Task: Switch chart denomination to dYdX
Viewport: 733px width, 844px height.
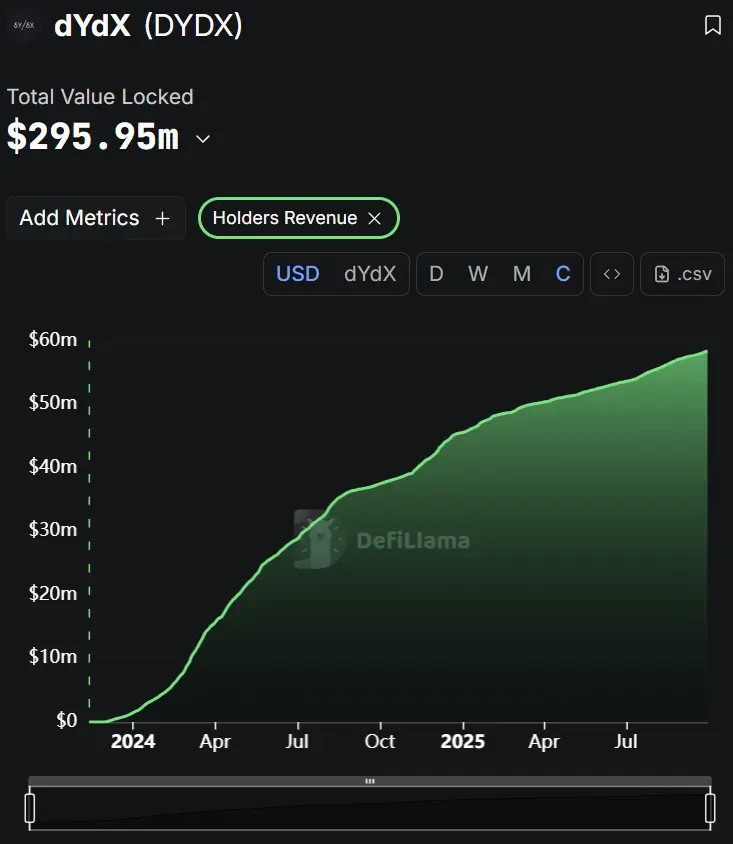Action: click(370, 274)
